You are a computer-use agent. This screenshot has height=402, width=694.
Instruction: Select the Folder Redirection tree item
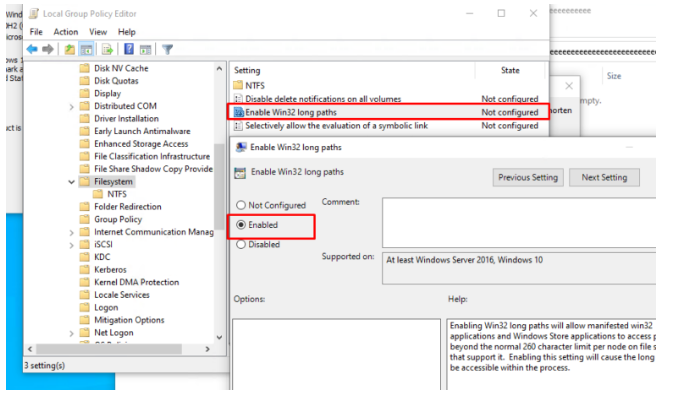(x=127, y=207)
